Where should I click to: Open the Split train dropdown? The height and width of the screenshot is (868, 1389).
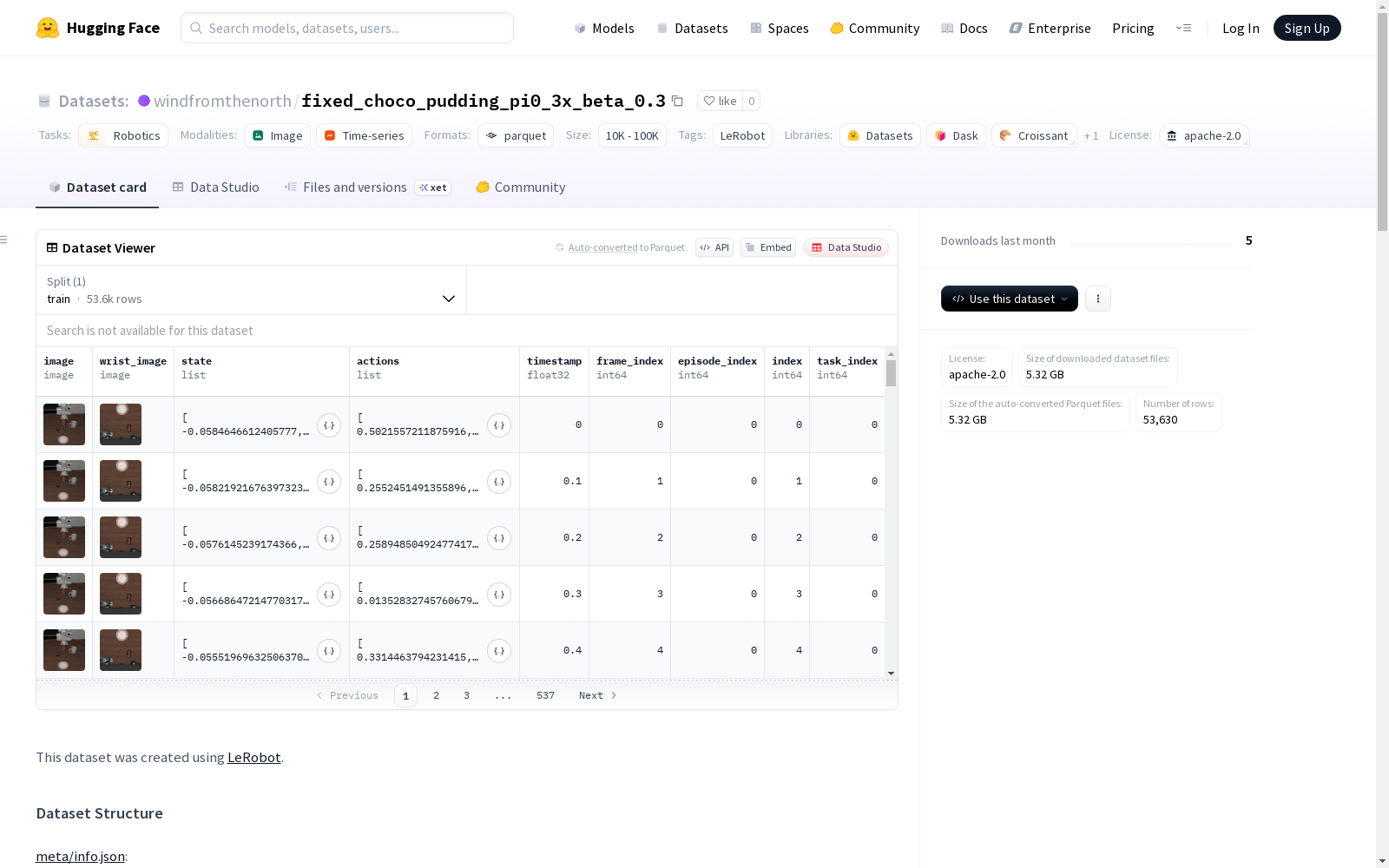(x=252, y=290)
